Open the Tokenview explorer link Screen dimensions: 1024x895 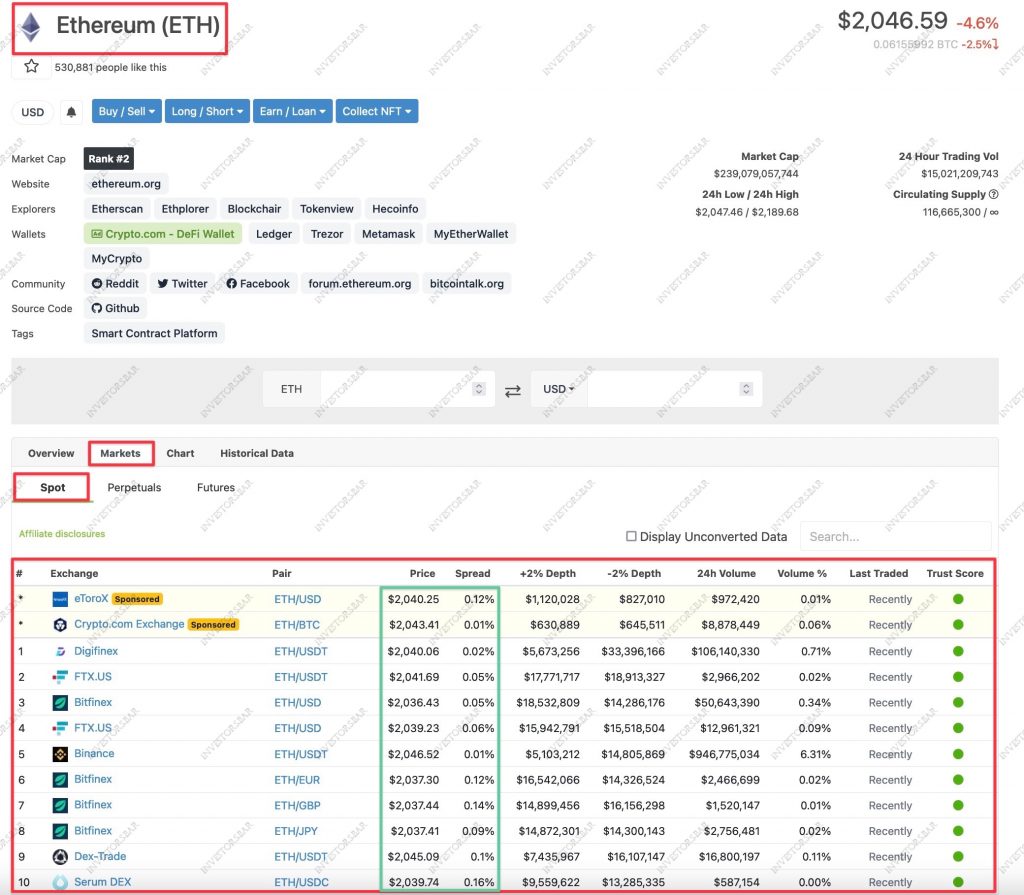[327, 209]
